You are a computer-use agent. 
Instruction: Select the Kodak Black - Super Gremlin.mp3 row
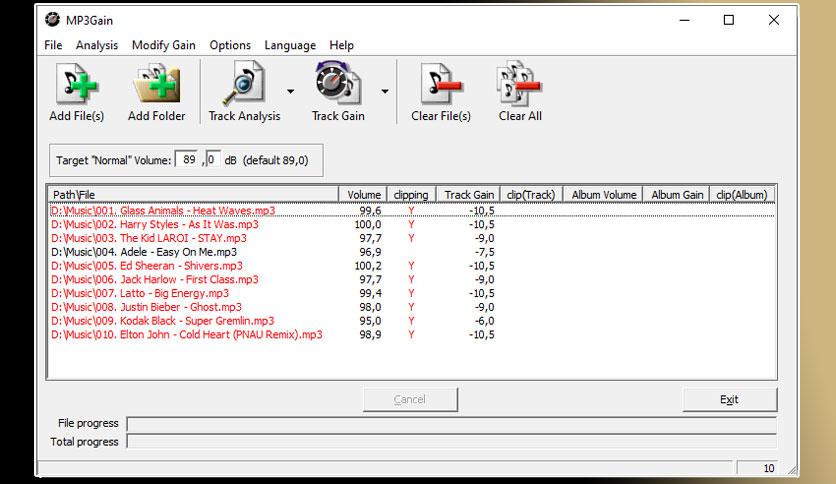(x=412, y=321)
